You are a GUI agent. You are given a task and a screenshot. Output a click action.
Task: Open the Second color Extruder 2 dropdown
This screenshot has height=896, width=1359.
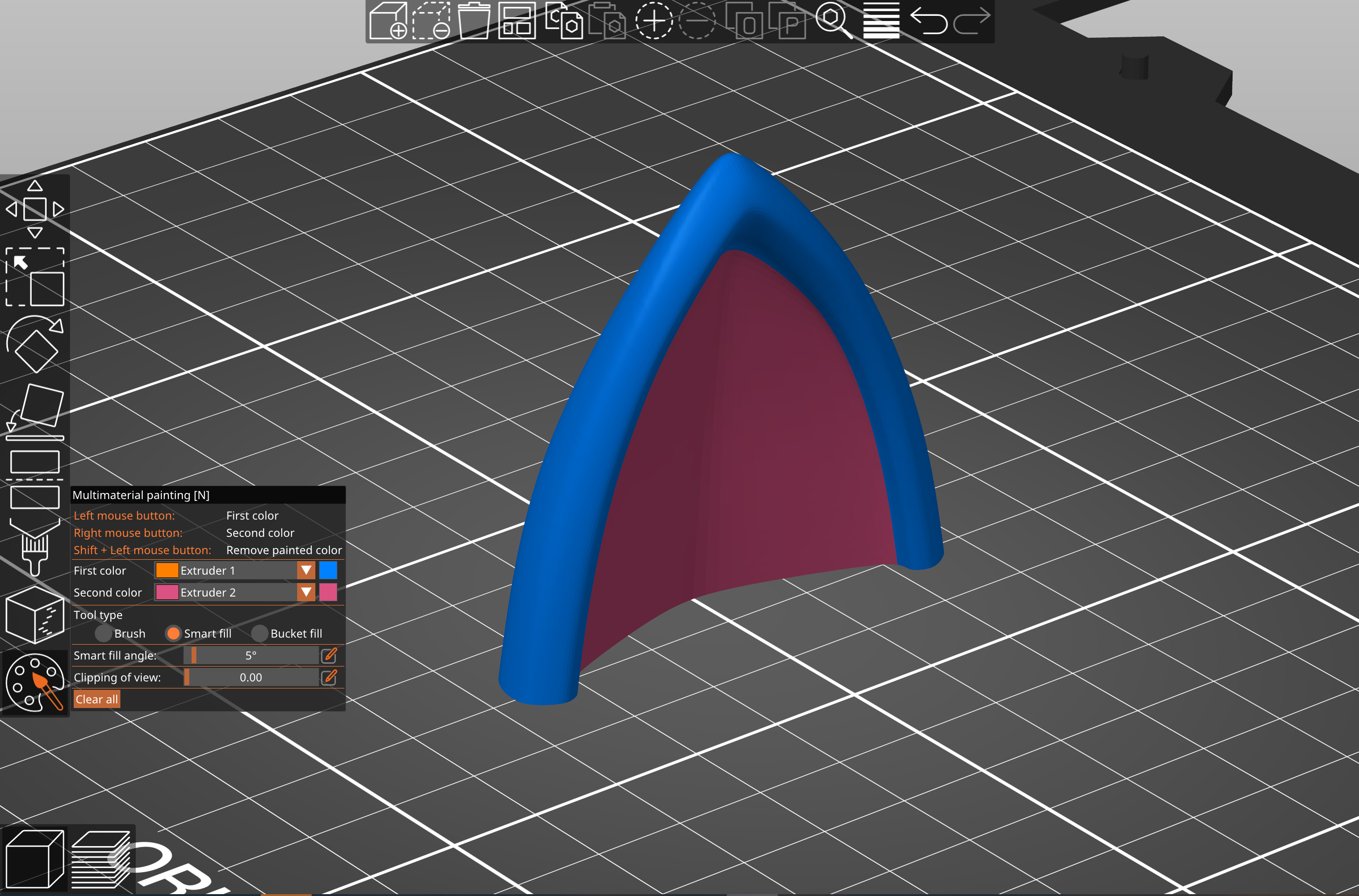coord(235,592)
